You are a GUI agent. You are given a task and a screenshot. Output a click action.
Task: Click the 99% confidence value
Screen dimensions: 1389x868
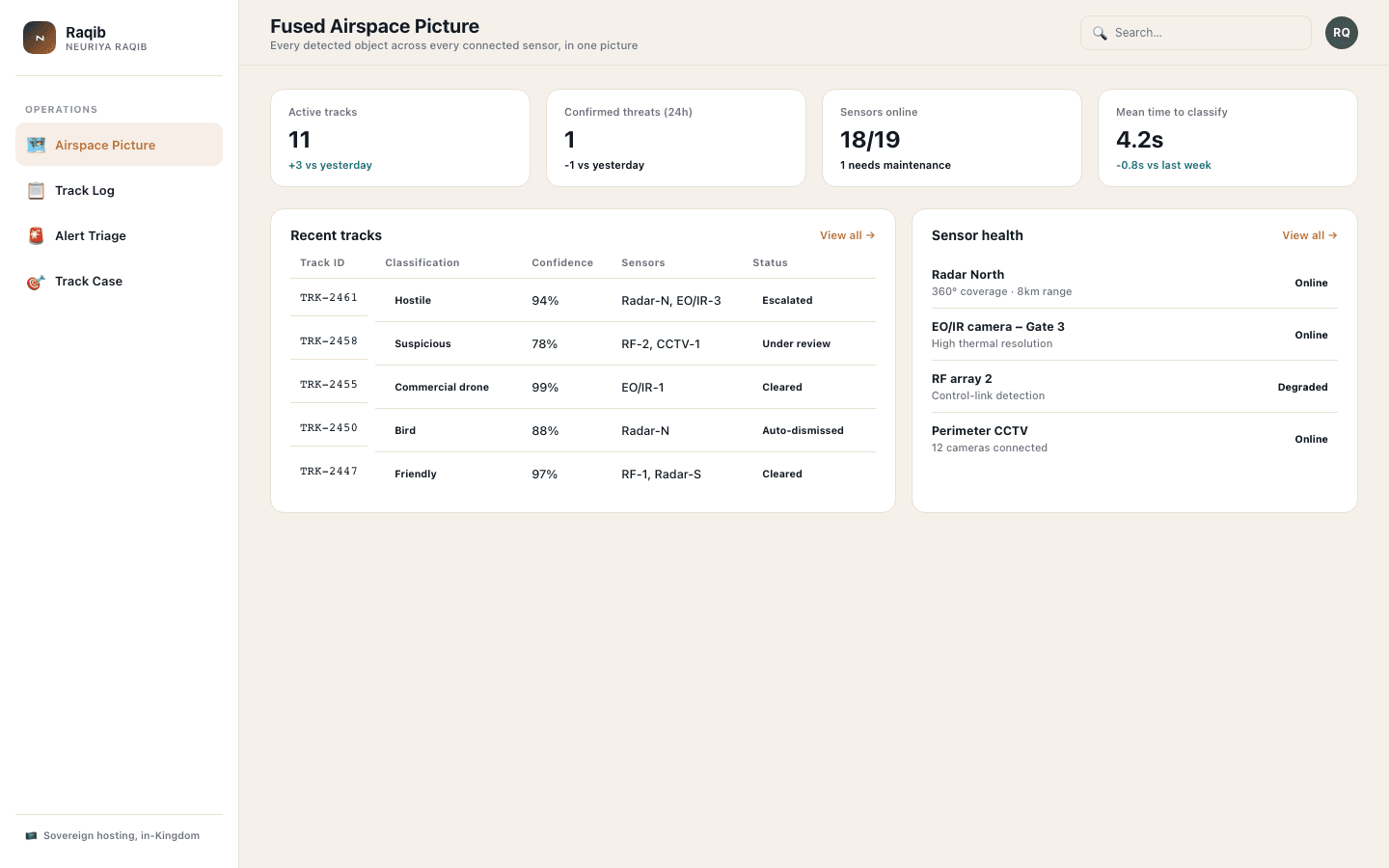[x=545, y=388]
